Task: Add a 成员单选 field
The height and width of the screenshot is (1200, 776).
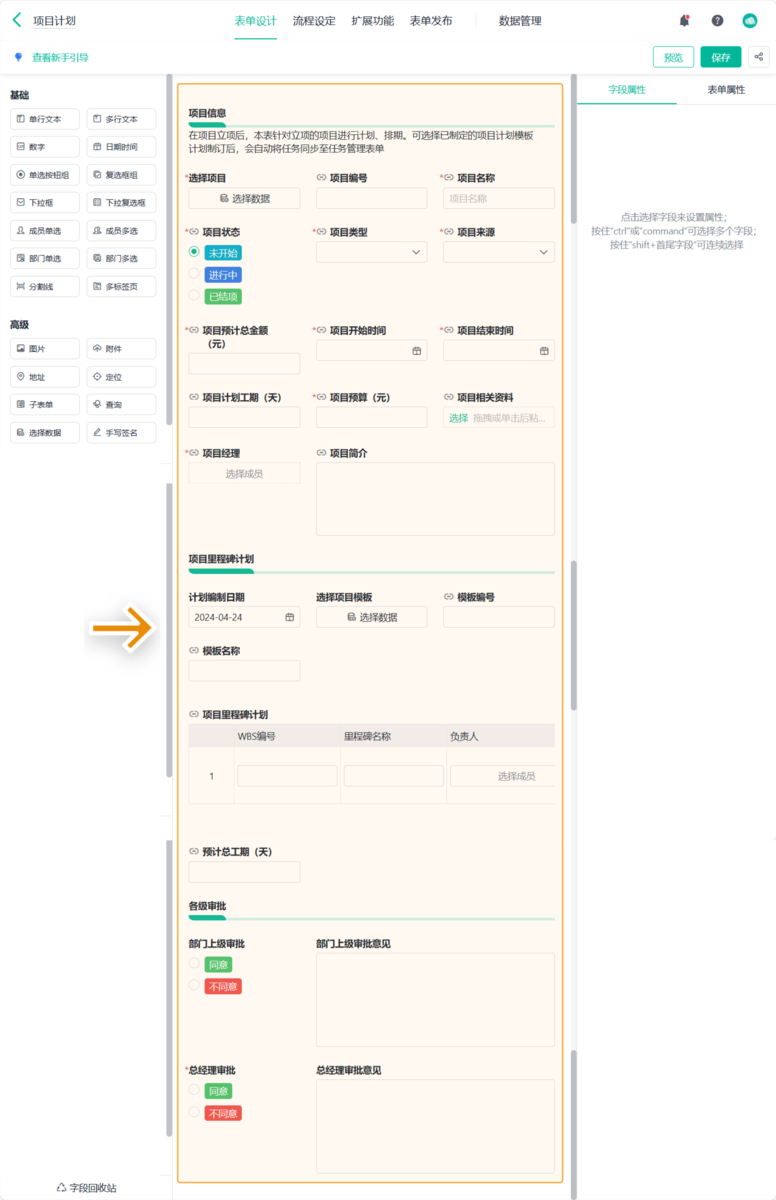Action: tap(44, 231)
